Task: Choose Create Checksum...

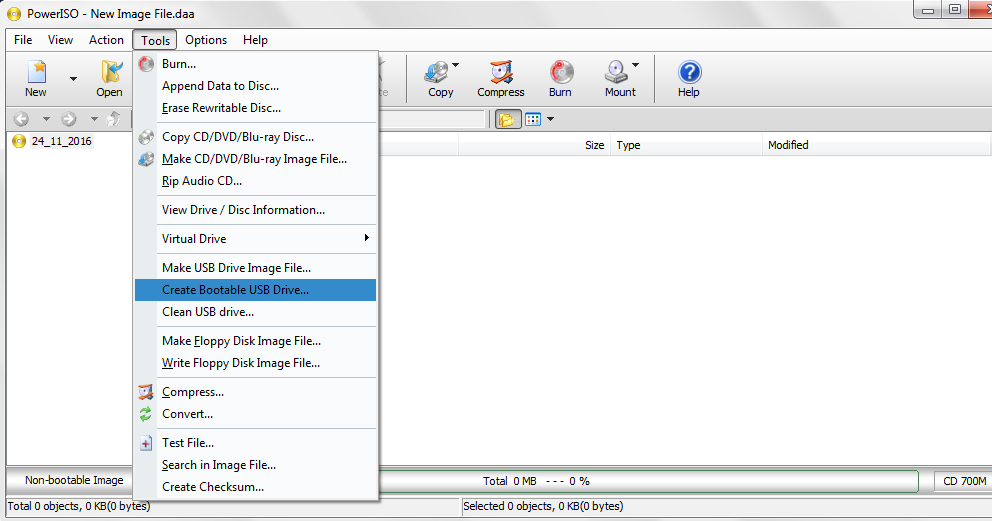Action: 256,487
